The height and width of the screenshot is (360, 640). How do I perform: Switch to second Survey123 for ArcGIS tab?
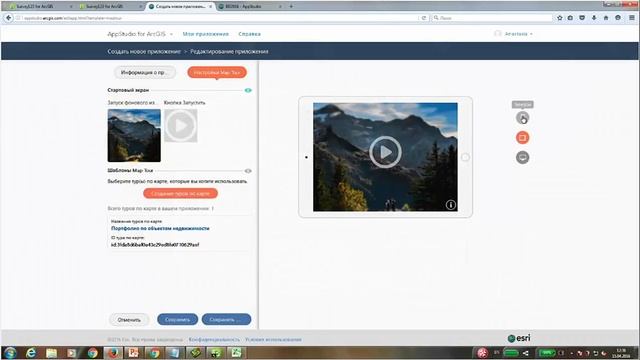click(110, 7)
